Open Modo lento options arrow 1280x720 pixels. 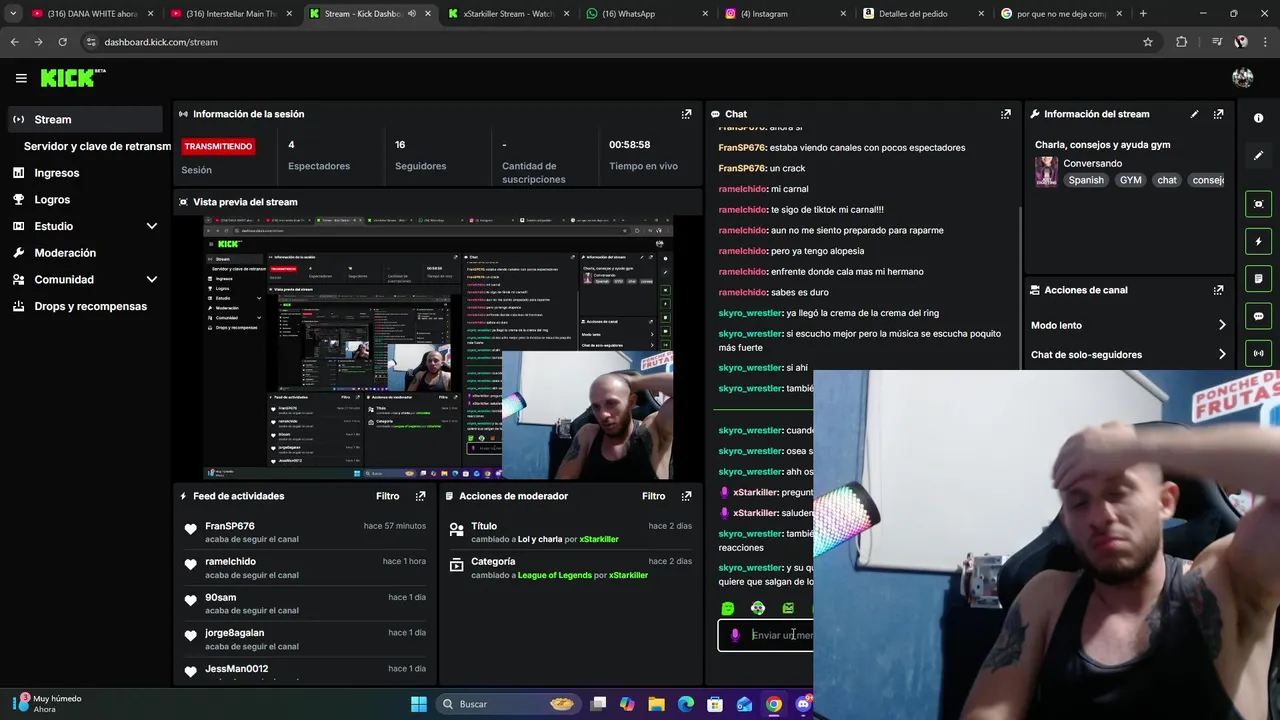[1221, 325]
